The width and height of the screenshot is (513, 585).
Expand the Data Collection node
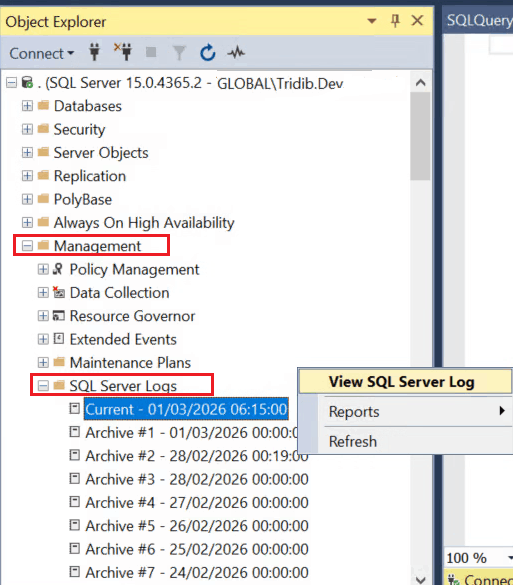(x=43, y=292)
